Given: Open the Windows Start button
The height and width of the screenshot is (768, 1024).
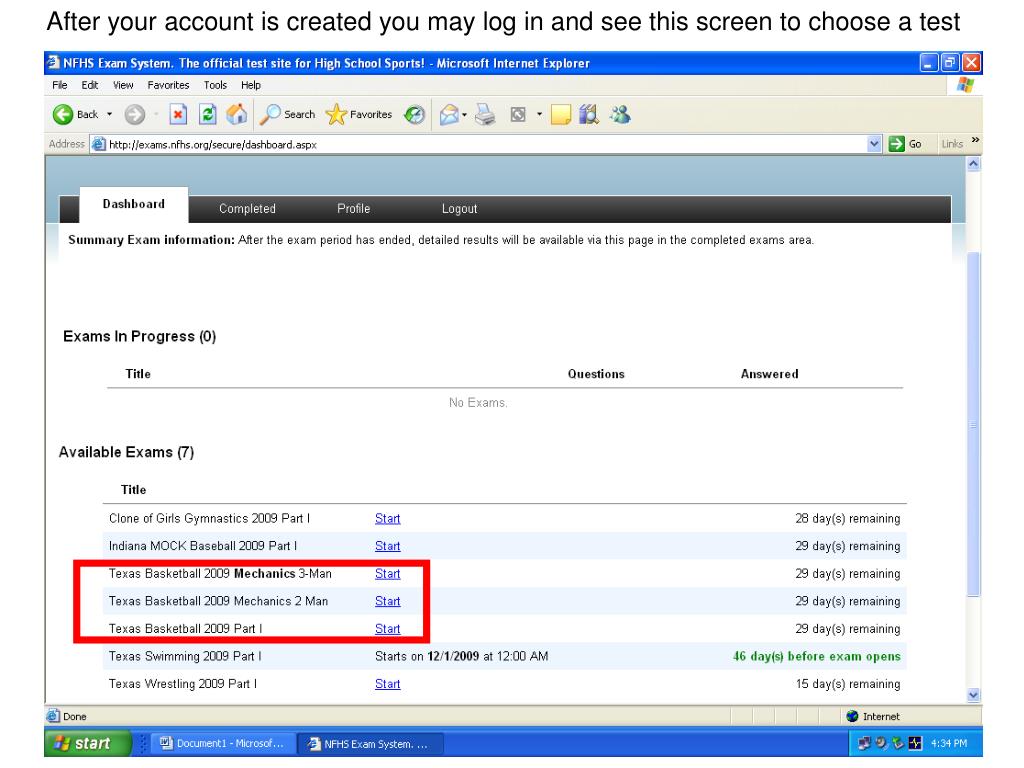Looking at the screenshot, I should [x=88, y=743].
